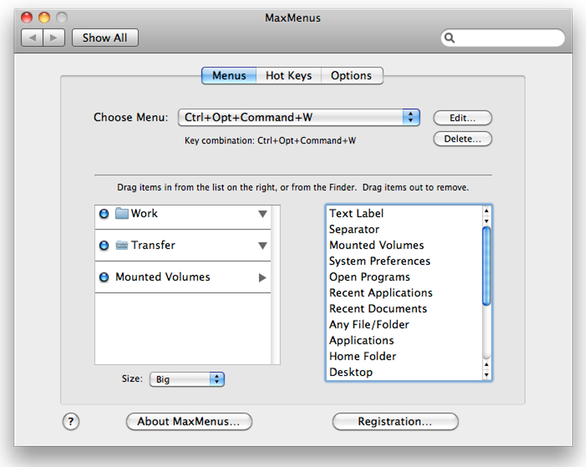Select Applications in the items list
The height and width of the screenshot is (467, 586).
click(x=361, y=340)
